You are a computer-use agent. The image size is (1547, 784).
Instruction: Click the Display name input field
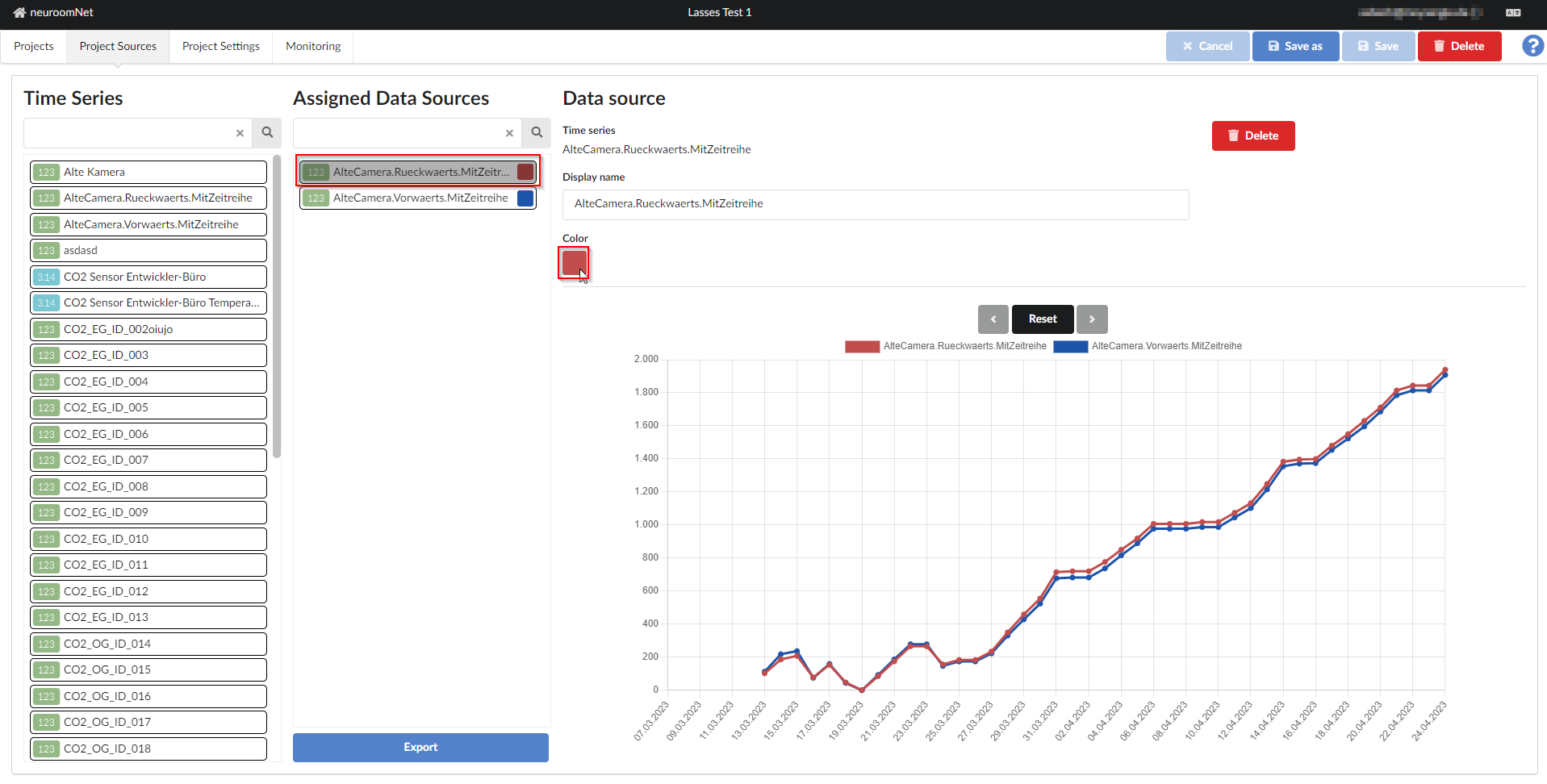pos(875,204)
